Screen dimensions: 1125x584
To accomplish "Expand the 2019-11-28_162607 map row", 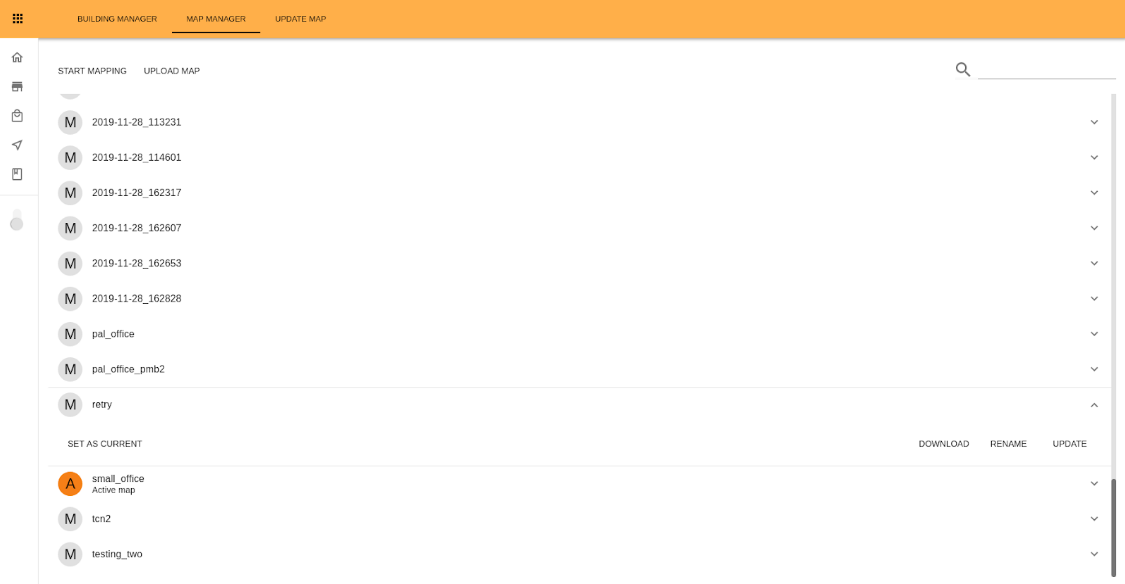I will (x=1094, y=228).
